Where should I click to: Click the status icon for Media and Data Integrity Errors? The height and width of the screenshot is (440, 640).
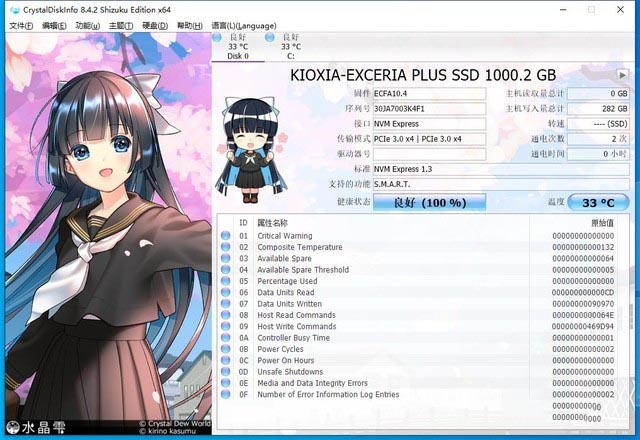[x=225, y=383]
